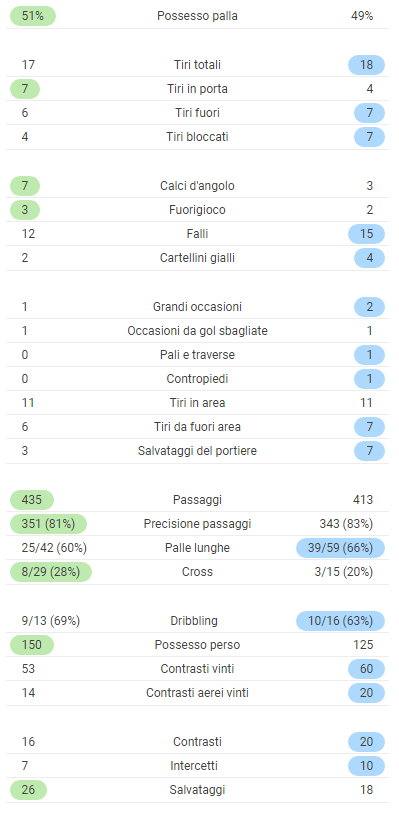Select the blue 10 Intercetti badge
The height and width of the screenshot is (818, 399).
(367, 766)
